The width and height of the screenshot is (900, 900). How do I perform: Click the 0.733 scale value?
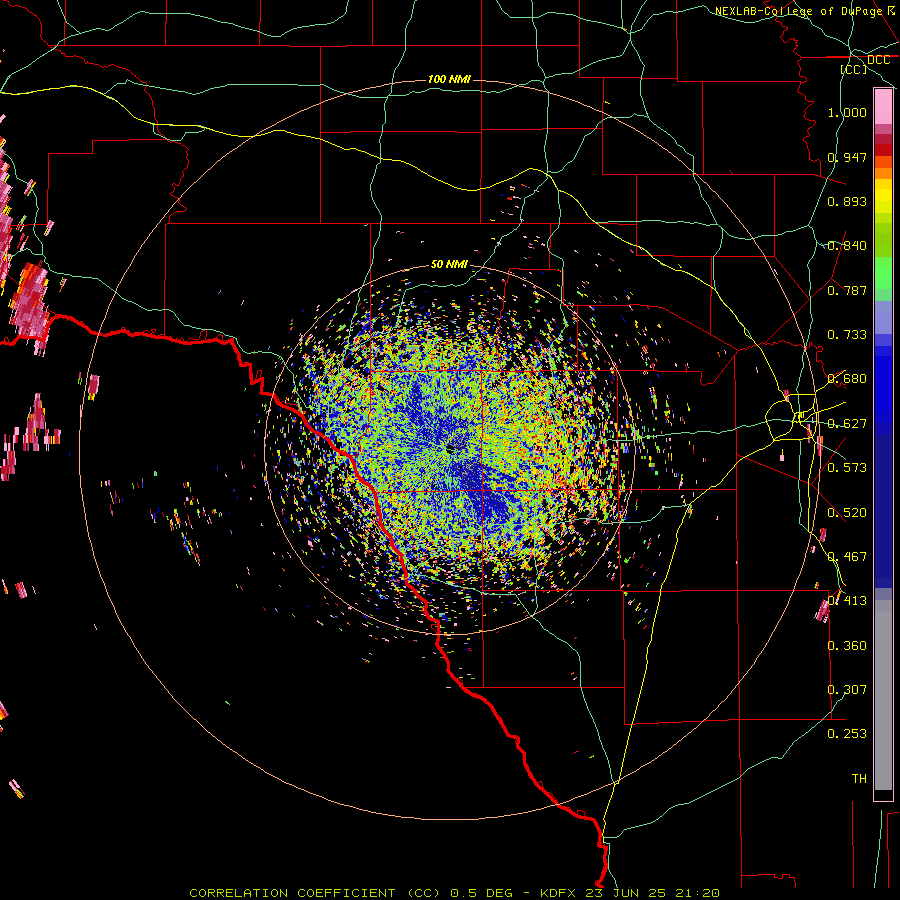[x=847, y=335]
